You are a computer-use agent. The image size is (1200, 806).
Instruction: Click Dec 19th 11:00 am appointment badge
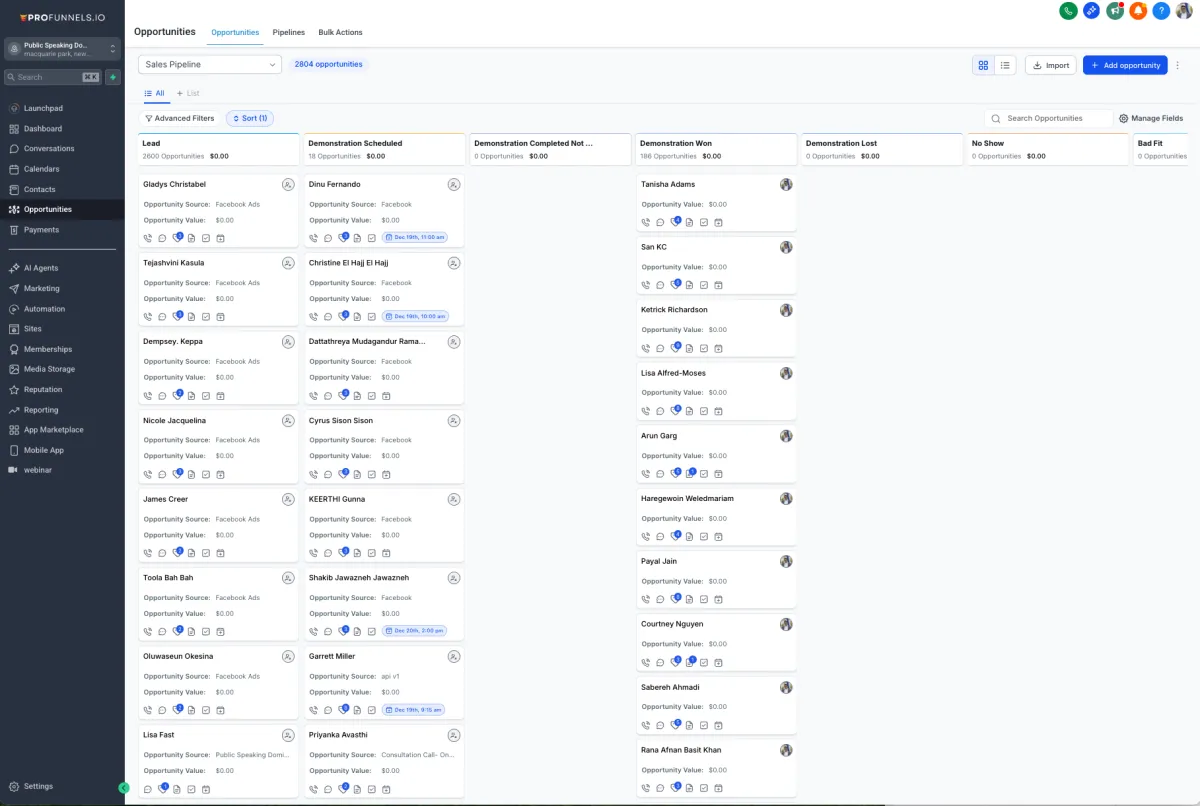[415, 238]
